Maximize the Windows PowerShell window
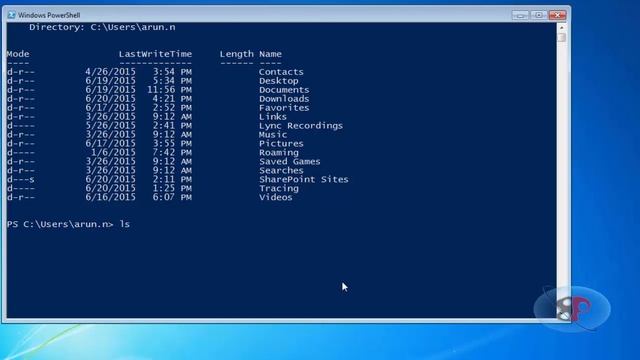 coord(539,15)
